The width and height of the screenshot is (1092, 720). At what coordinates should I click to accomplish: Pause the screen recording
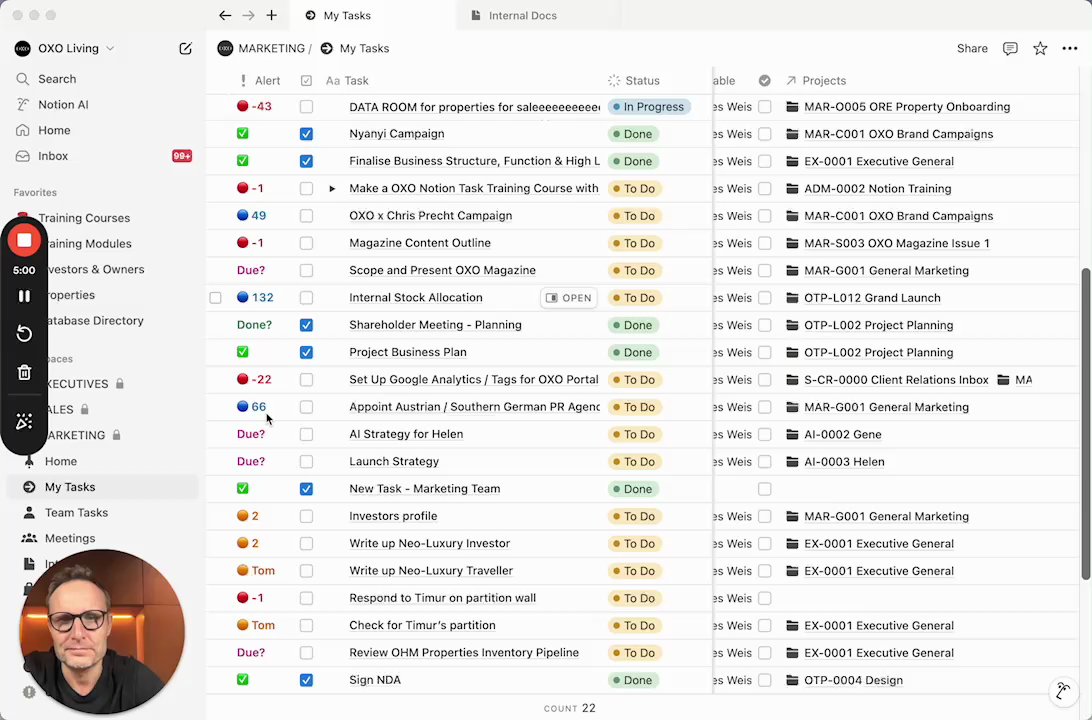pos(24,296)
